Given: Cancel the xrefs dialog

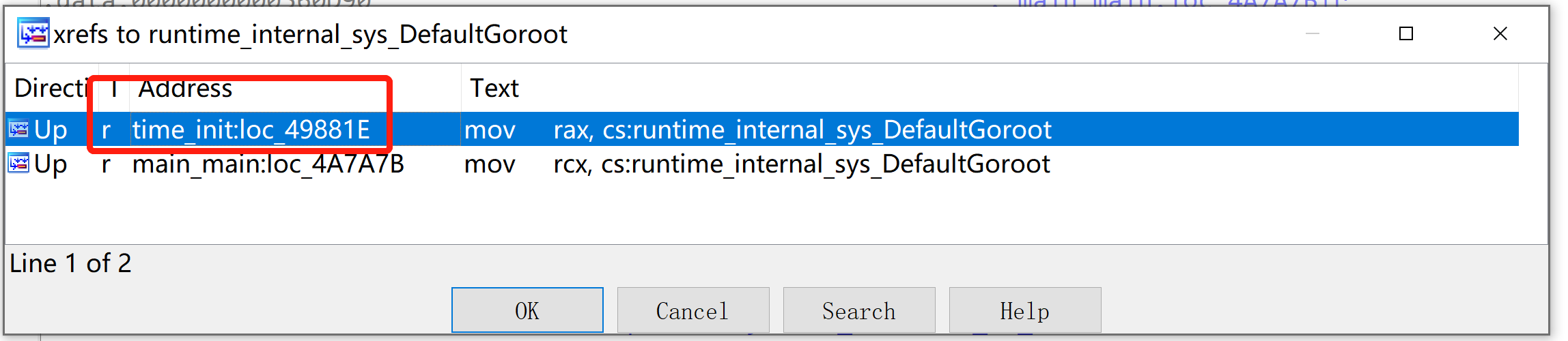Looking at the screenshot, I should [x=693, y=310].
